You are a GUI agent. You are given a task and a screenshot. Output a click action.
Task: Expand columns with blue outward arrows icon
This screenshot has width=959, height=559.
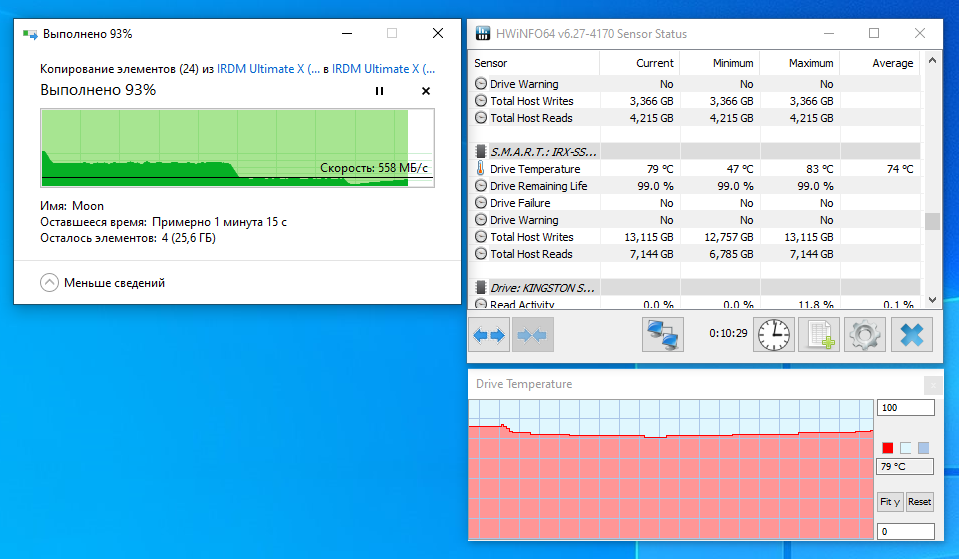[489, 335]
